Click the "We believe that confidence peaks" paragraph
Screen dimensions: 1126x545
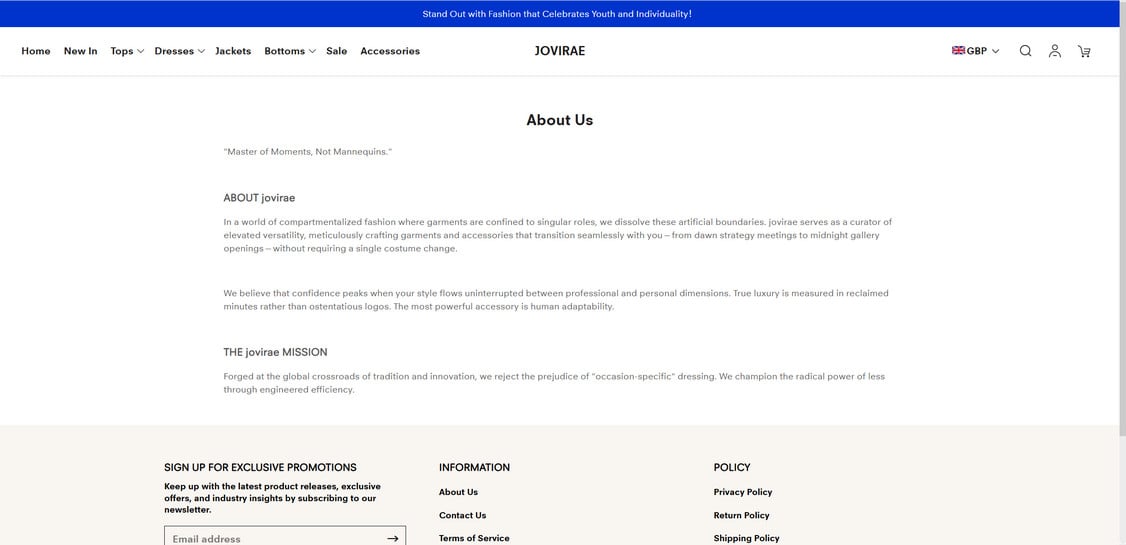coord(556,300)
